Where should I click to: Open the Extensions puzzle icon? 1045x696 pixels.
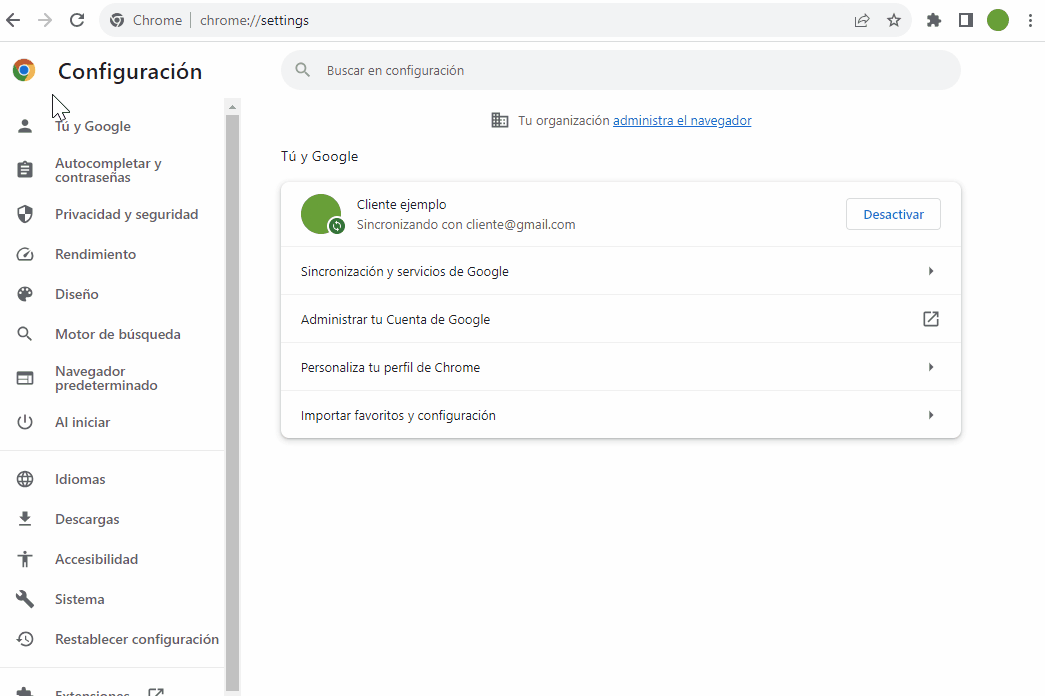click(x=934, y=21)
